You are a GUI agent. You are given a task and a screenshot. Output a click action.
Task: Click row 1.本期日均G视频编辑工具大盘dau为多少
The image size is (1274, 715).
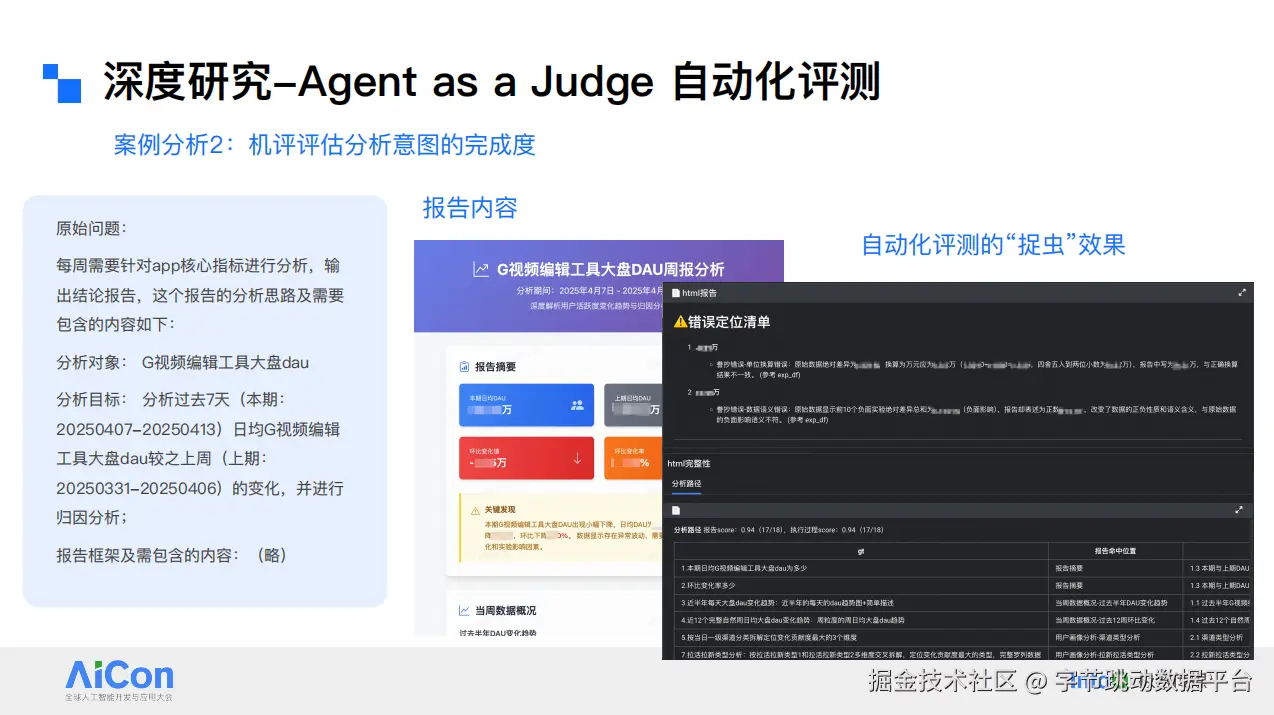pos(861,567)
